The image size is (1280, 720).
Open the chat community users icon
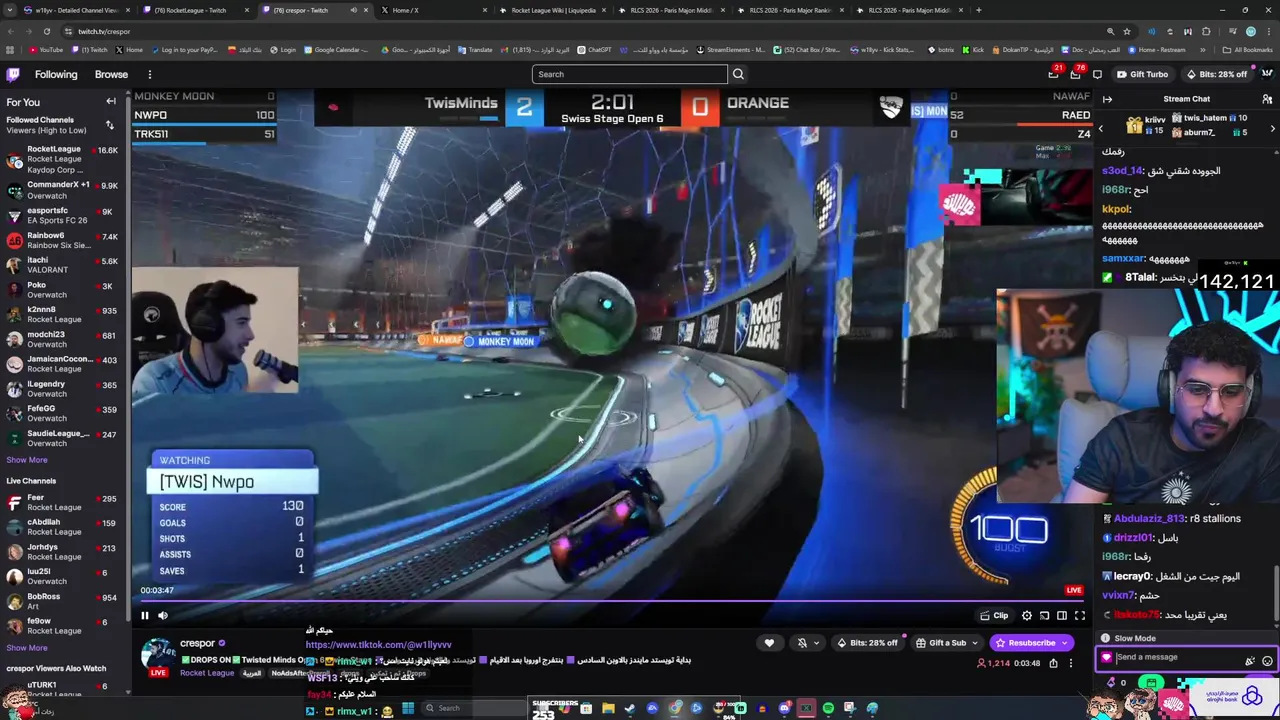1267,99
